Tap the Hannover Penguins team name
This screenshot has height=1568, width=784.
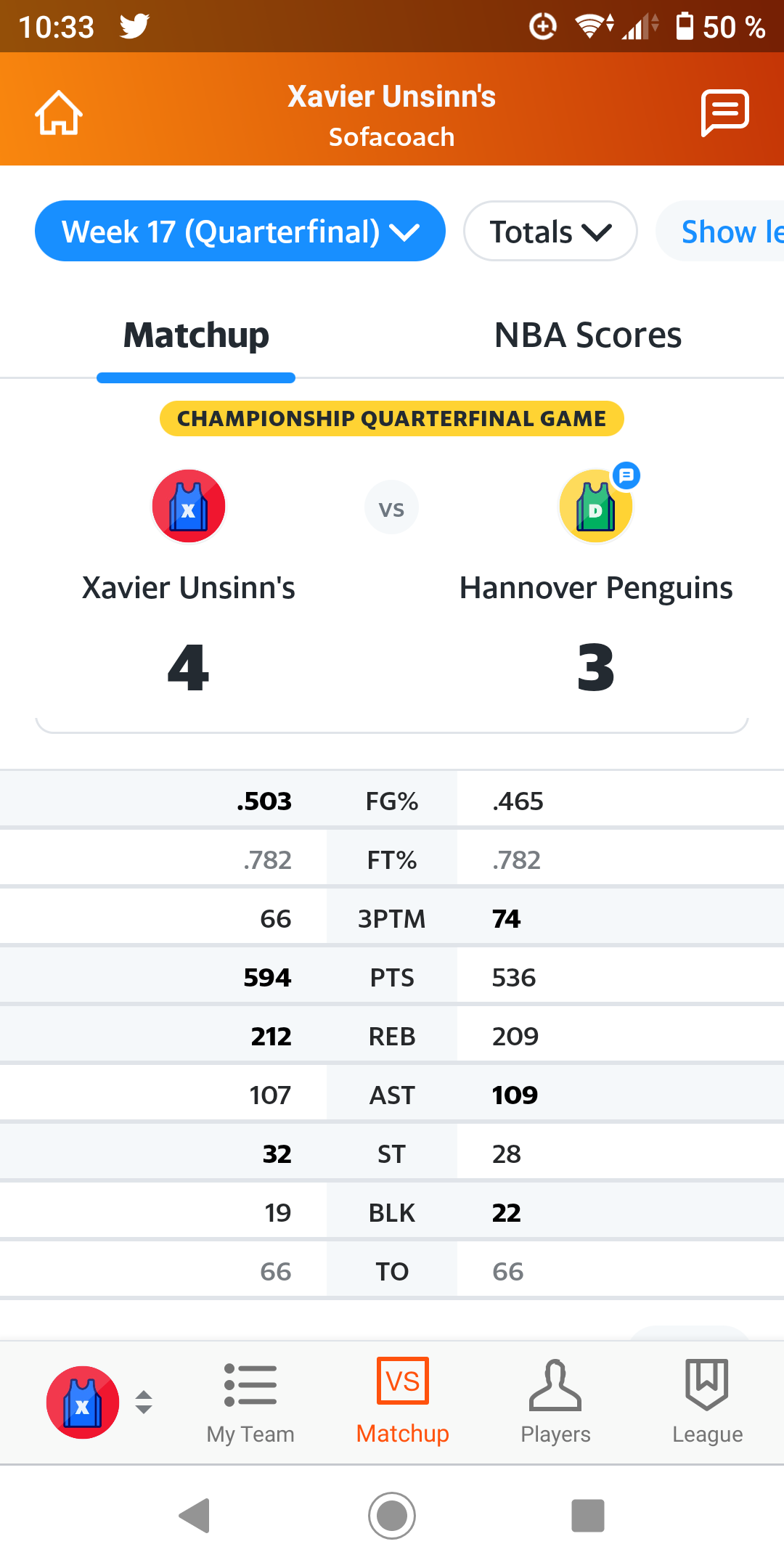pos(596,588)
